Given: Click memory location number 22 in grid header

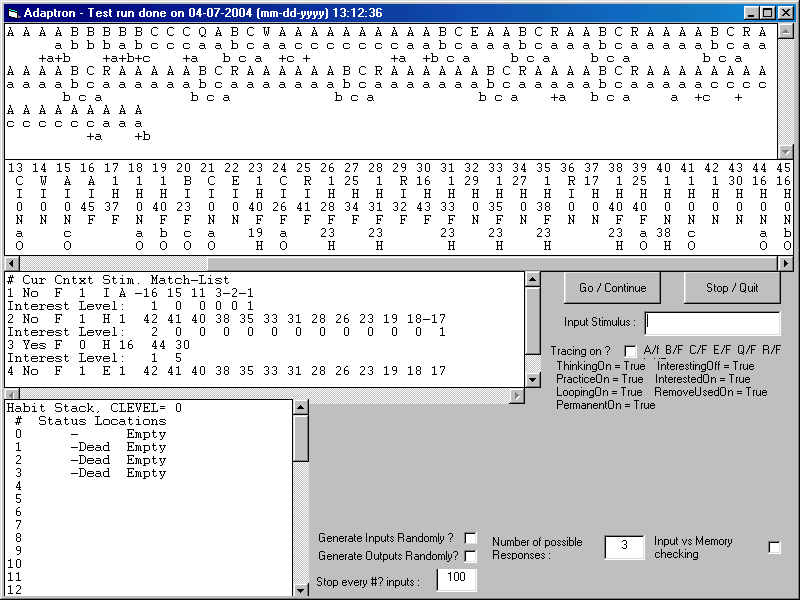Looking at the screenshot, I should pyautogui.click(x=232, y=168).
